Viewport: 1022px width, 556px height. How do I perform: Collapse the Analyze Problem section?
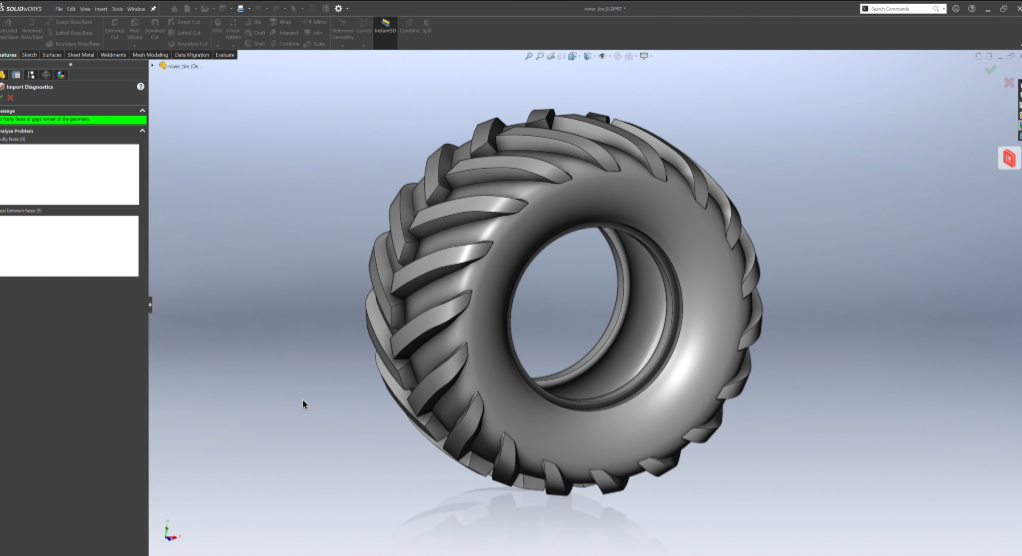click(142, 130)
